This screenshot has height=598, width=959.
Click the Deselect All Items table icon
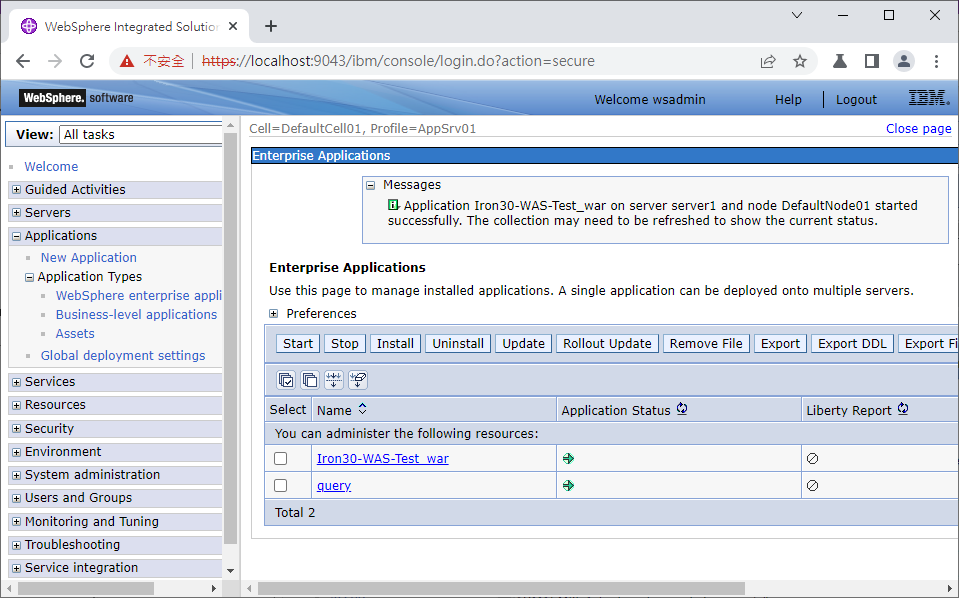pos(310,380)
